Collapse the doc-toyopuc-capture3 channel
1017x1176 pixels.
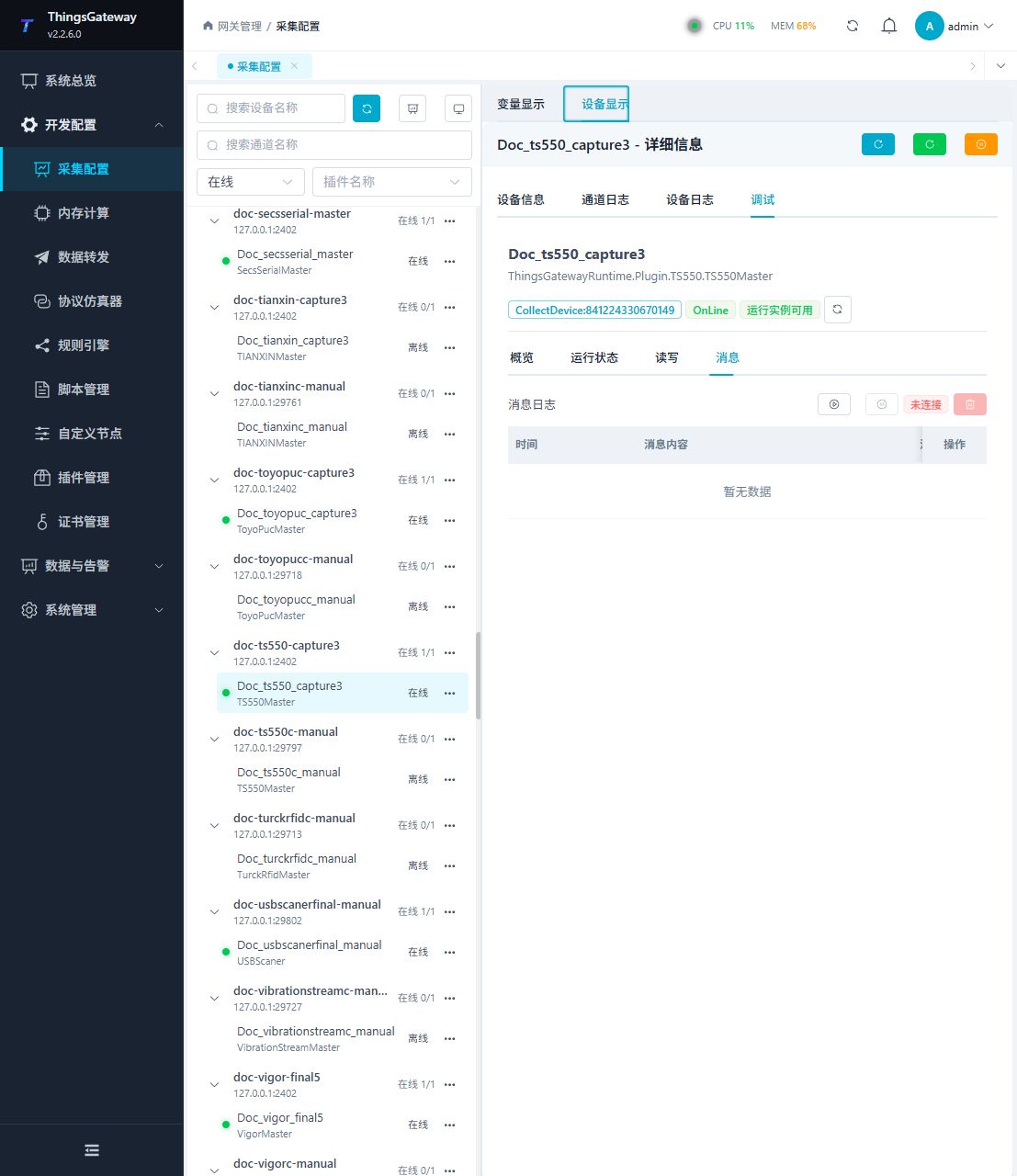click(x=214, y=481)
